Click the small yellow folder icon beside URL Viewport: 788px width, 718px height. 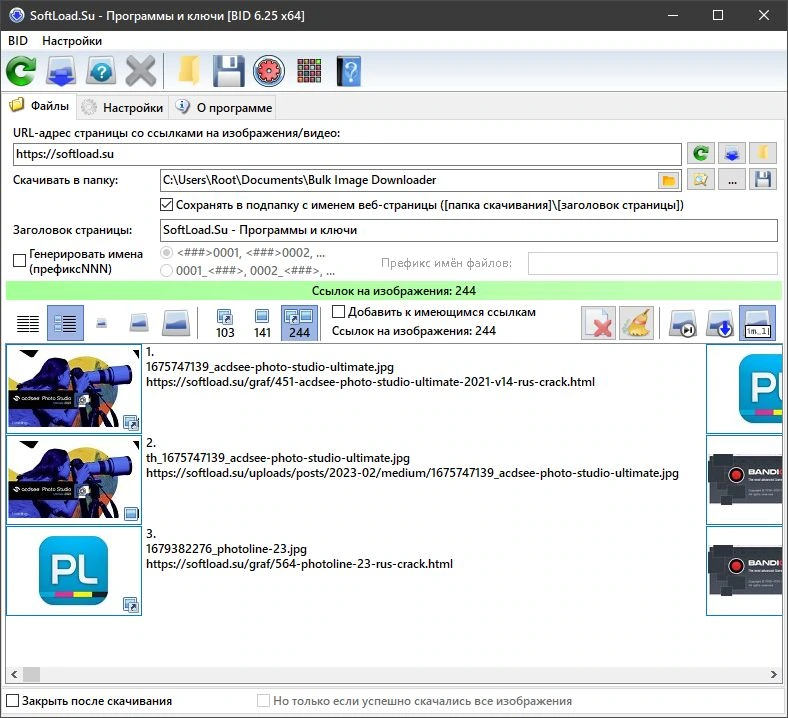point(763,153)
